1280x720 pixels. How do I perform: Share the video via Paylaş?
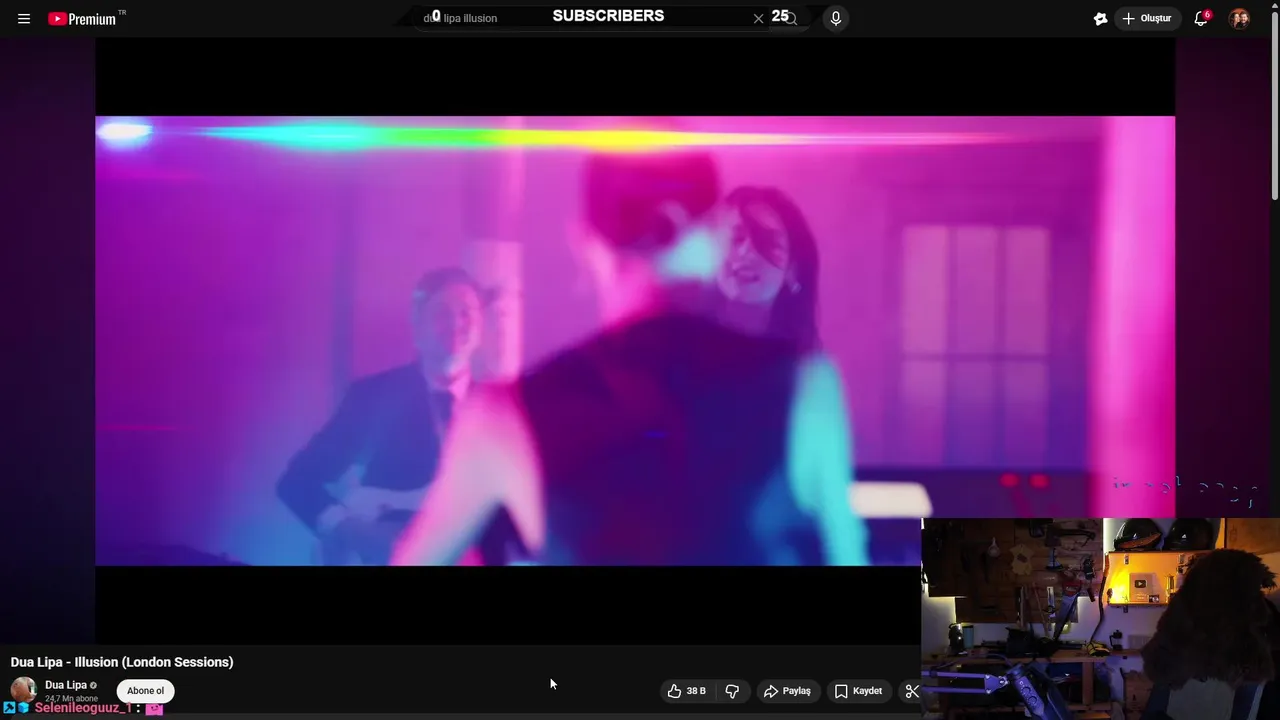coord(787,691)
